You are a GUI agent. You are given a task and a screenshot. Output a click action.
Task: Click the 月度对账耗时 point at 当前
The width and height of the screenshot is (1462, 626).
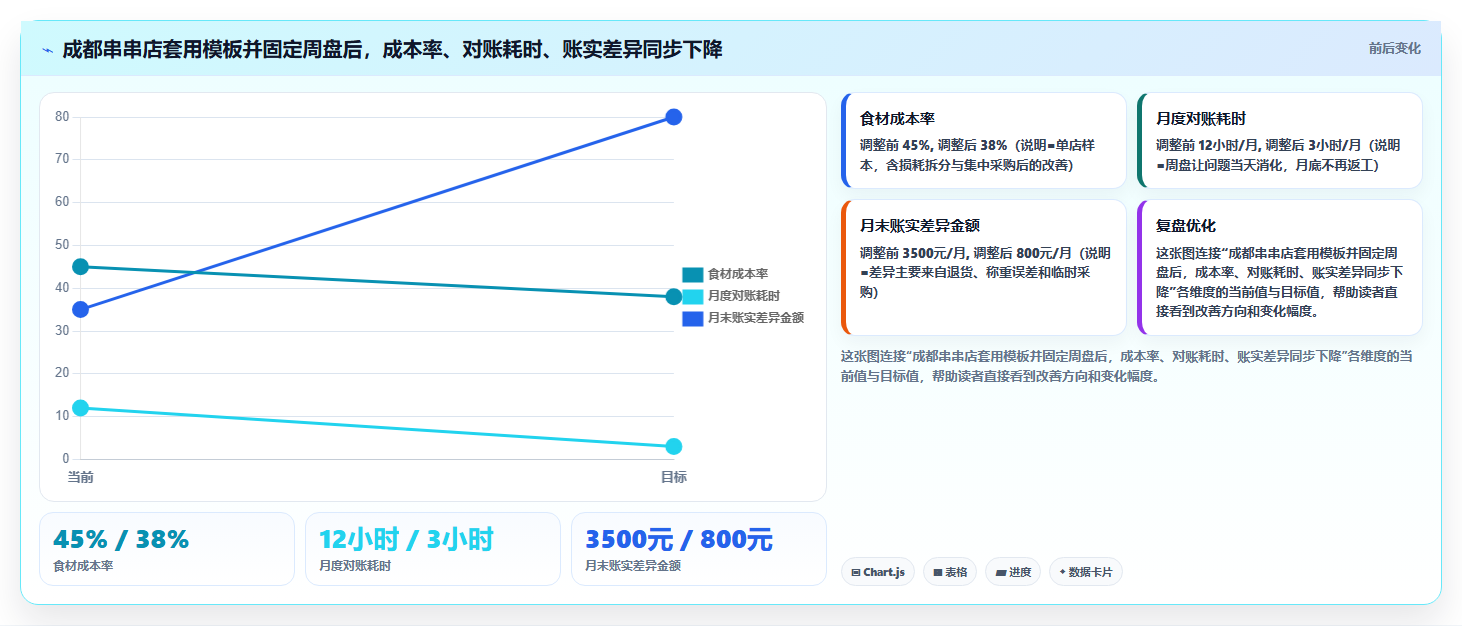81,408
